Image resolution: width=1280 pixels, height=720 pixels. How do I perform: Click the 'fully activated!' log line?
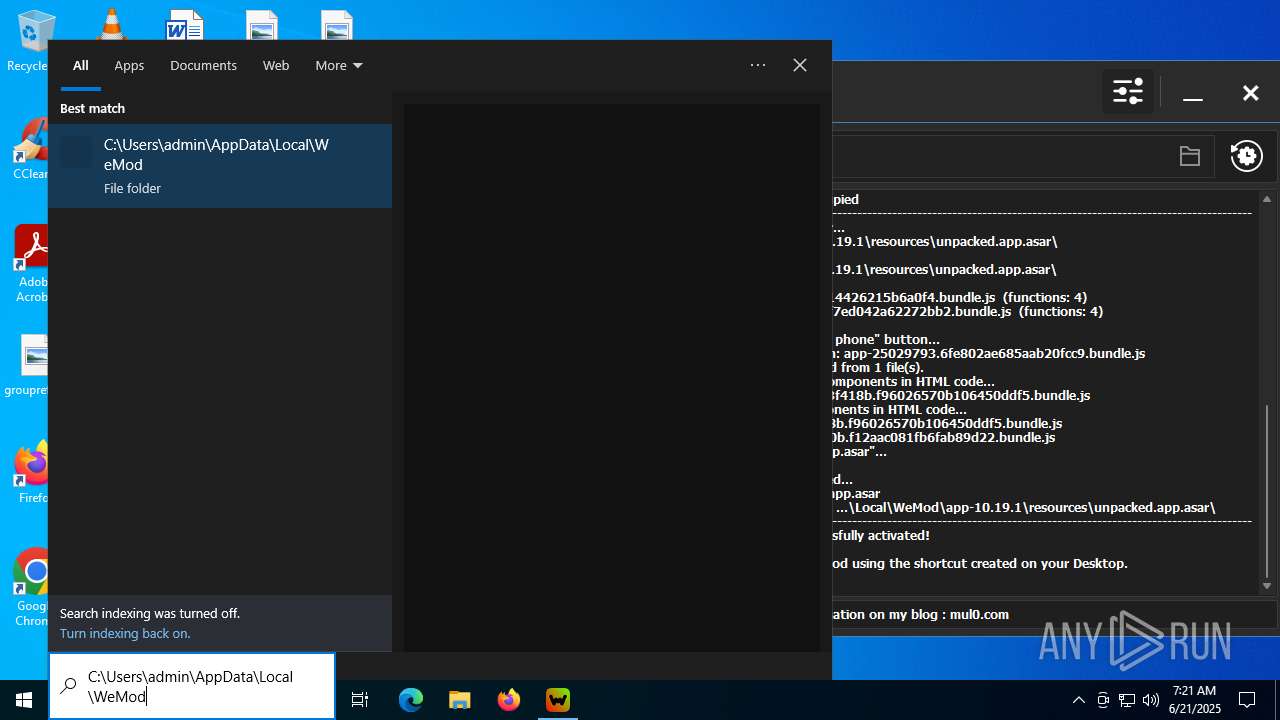pos(881,535)
